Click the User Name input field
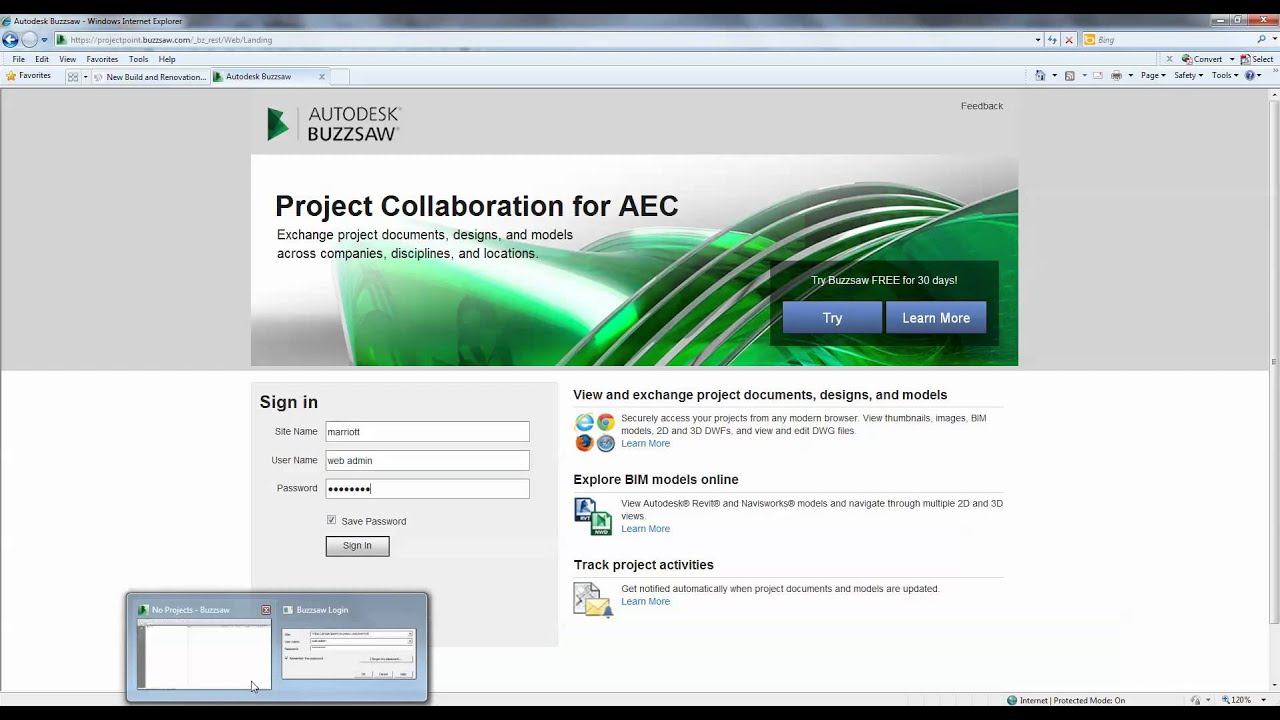 pos(427,461)
